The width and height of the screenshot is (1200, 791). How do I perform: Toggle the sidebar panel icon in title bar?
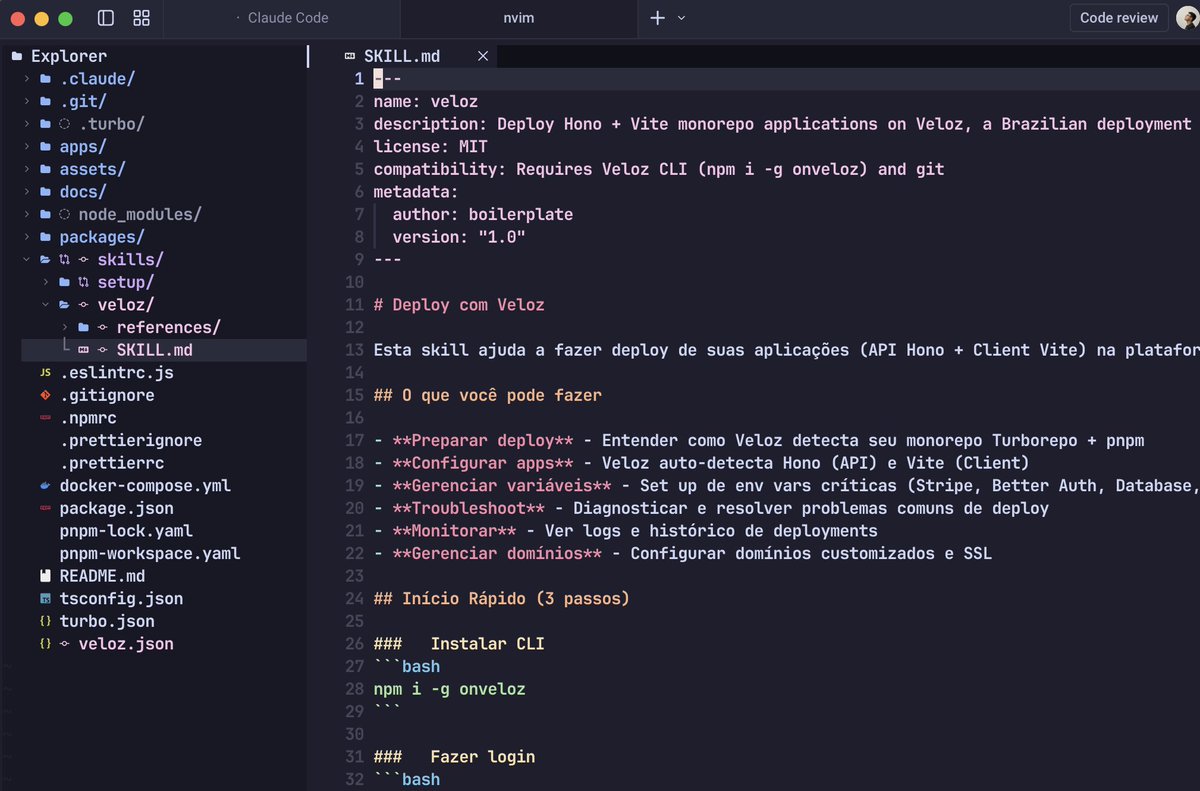coord(106,18)
